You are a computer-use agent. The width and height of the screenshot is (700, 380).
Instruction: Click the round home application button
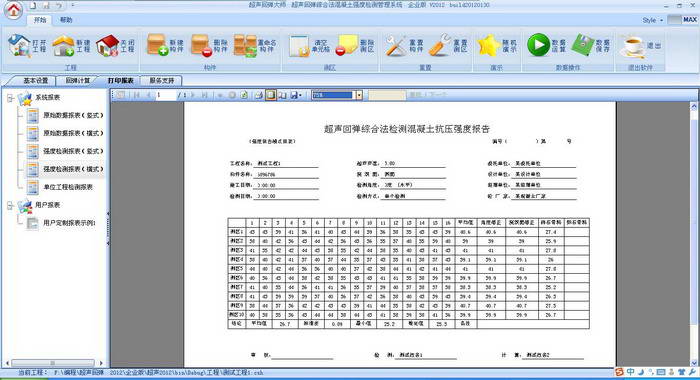click(x=13, y=10)
